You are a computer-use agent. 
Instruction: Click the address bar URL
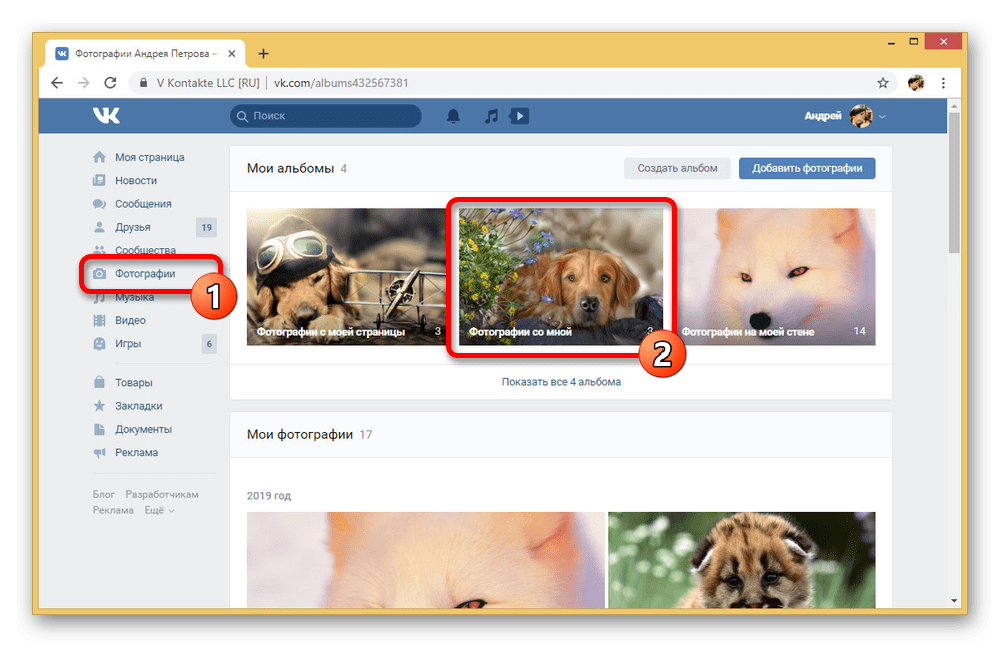[341, 83]
